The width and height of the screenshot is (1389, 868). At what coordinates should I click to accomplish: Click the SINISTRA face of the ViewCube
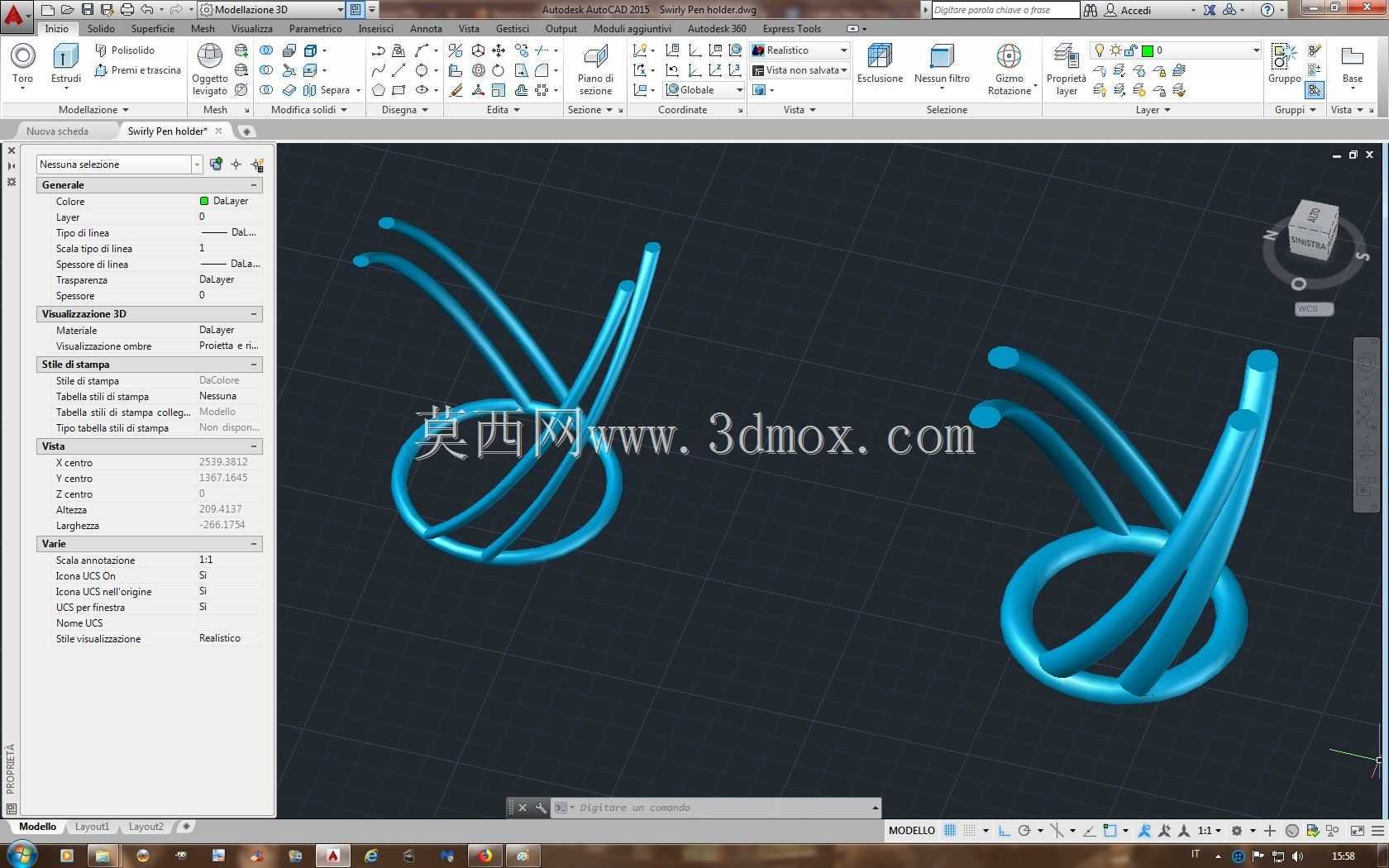1307,244
